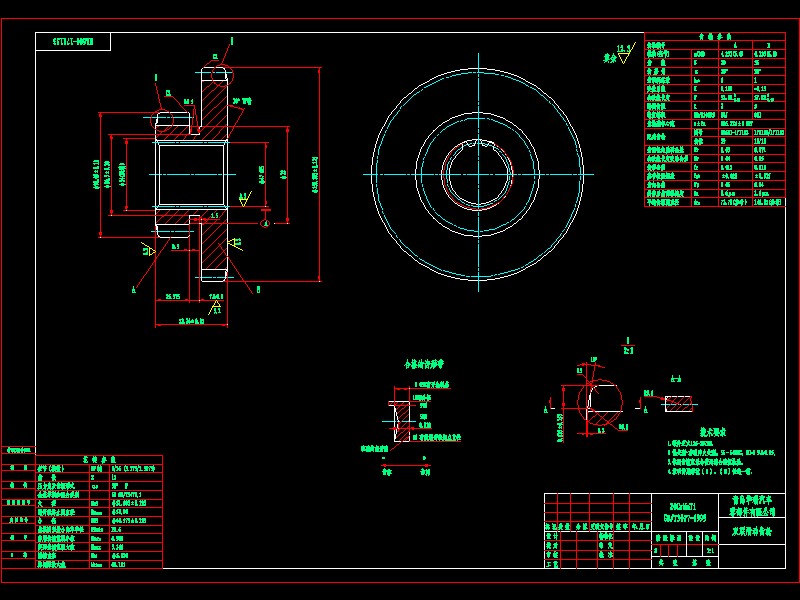Click the drawing number box at top-left
The height and width of the screenshot is (600, 800).
tap(73, 41)
